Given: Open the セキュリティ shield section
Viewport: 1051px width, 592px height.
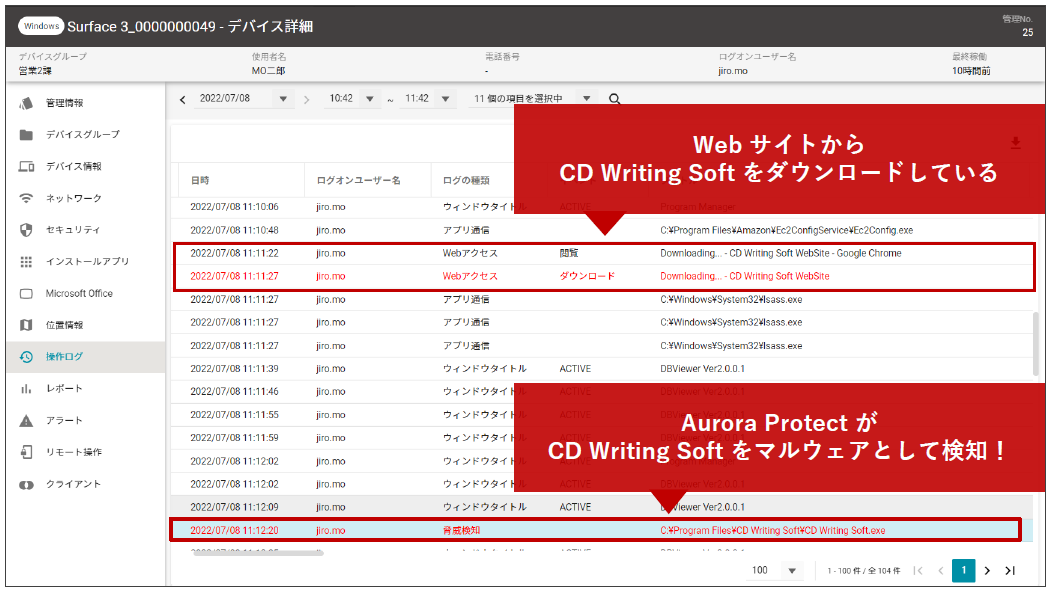Looking at the screenshot, I should coord(73,230).
